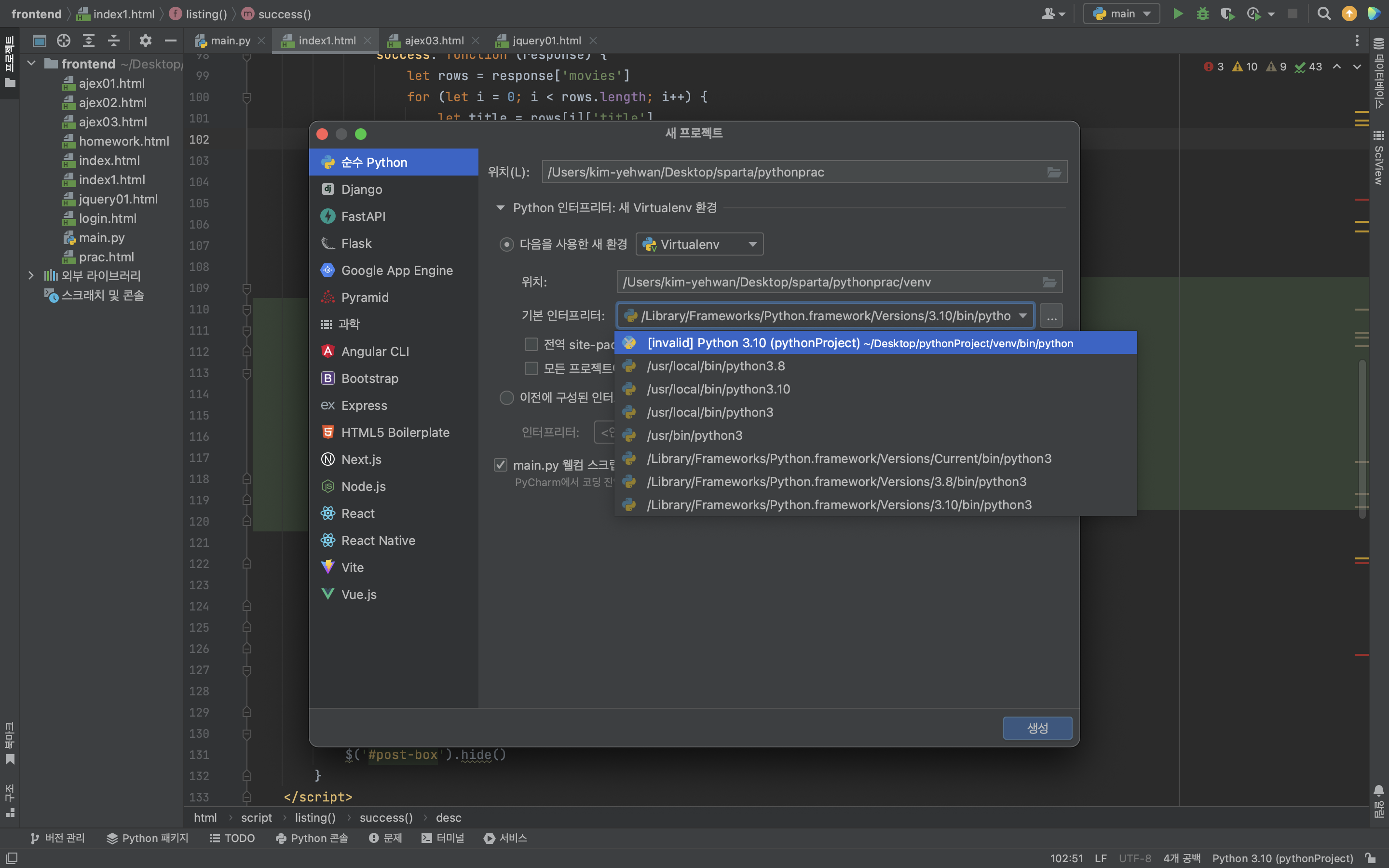Select Flask project type
Viewport: 1389px width, 868px height.
(x=394, y=244)
